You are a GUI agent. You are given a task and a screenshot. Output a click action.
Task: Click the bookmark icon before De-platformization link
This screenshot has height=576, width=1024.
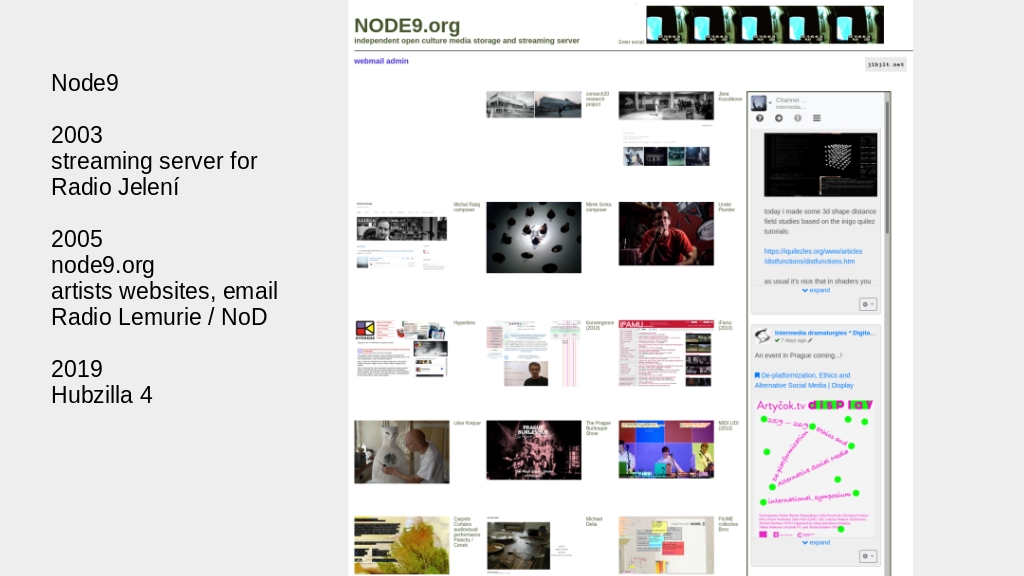[757, 376]
